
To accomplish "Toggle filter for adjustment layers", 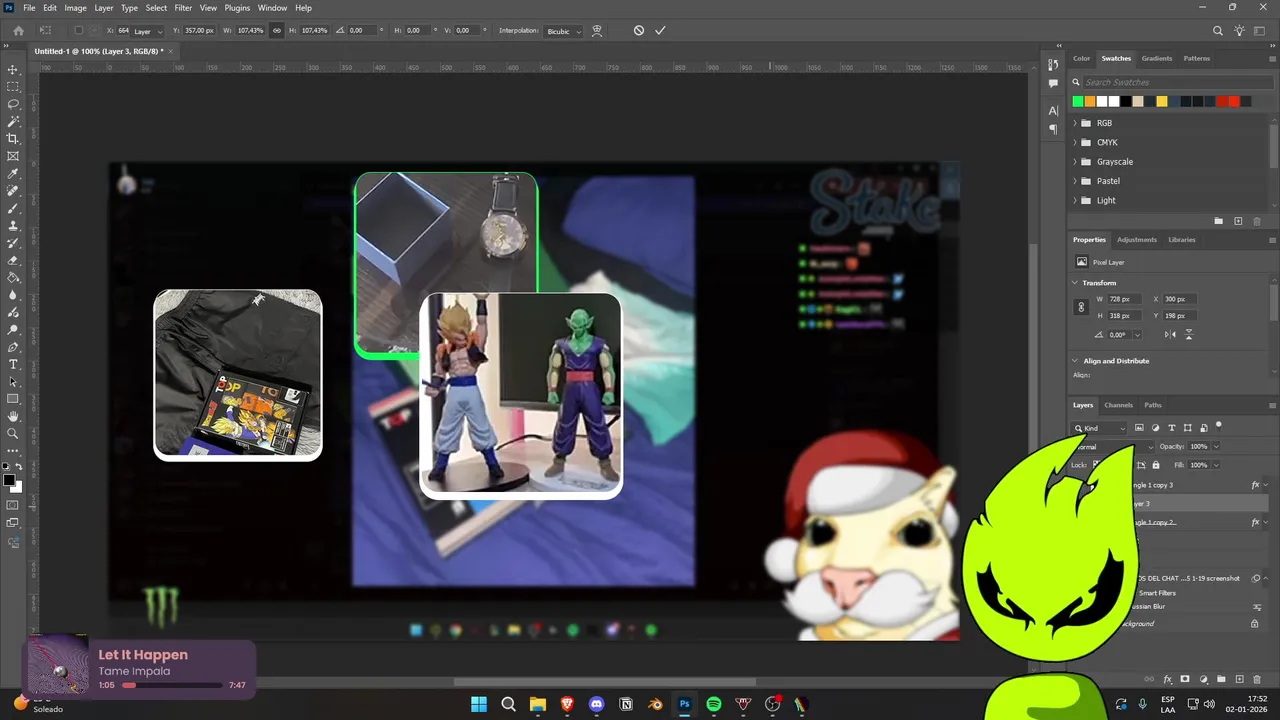I will point(1155,428).
